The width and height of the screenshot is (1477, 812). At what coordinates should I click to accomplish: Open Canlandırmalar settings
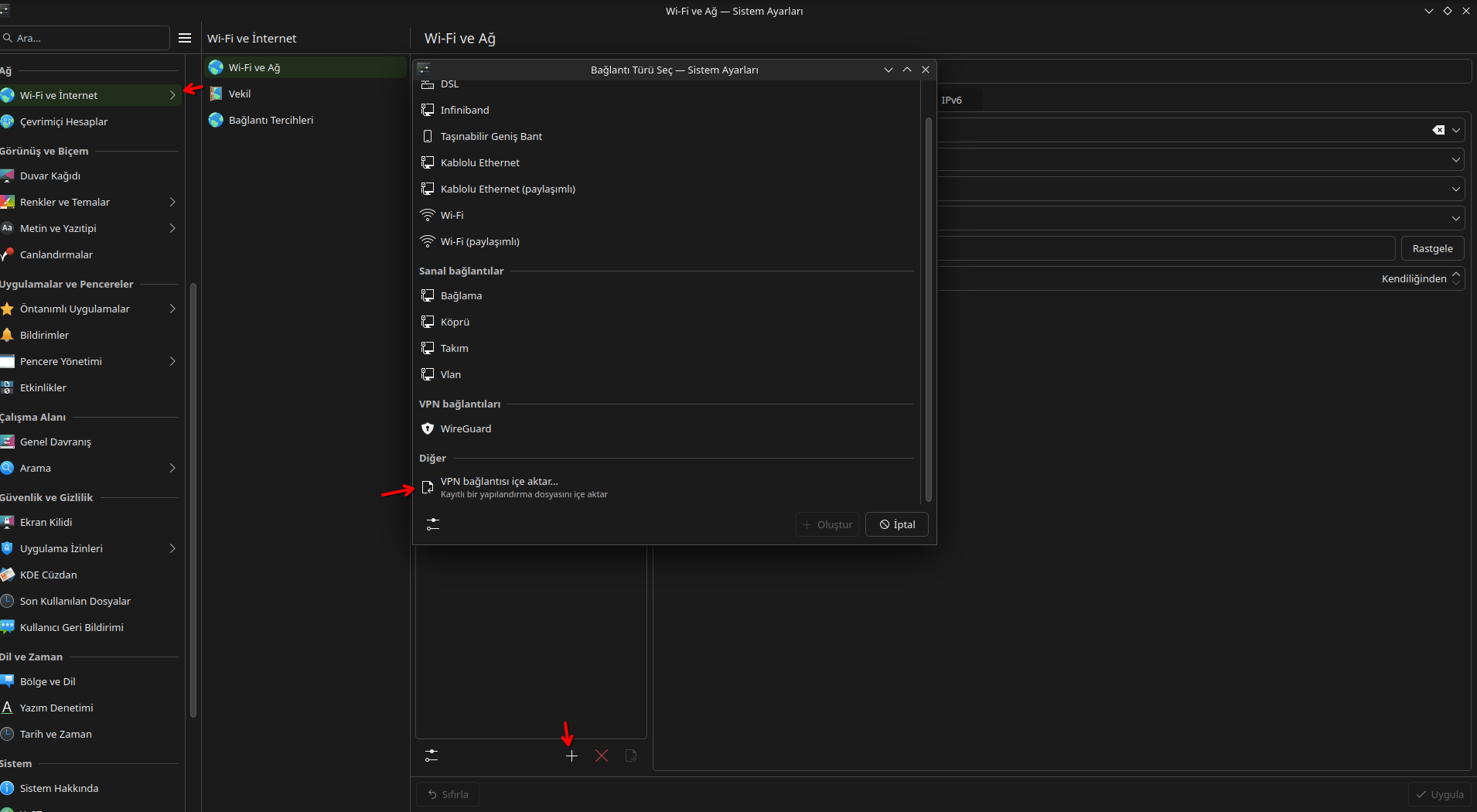click(90, 254)
